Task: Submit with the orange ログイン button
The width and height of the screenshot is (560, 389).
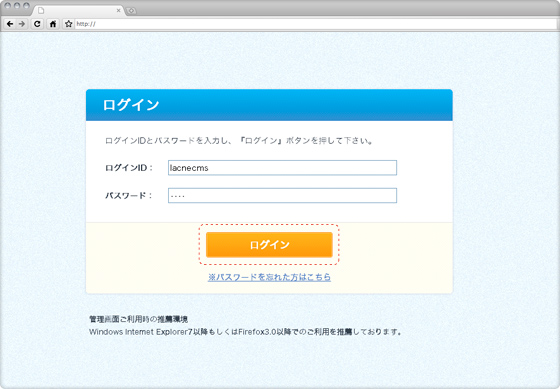Action: click(x=269, y=245)
